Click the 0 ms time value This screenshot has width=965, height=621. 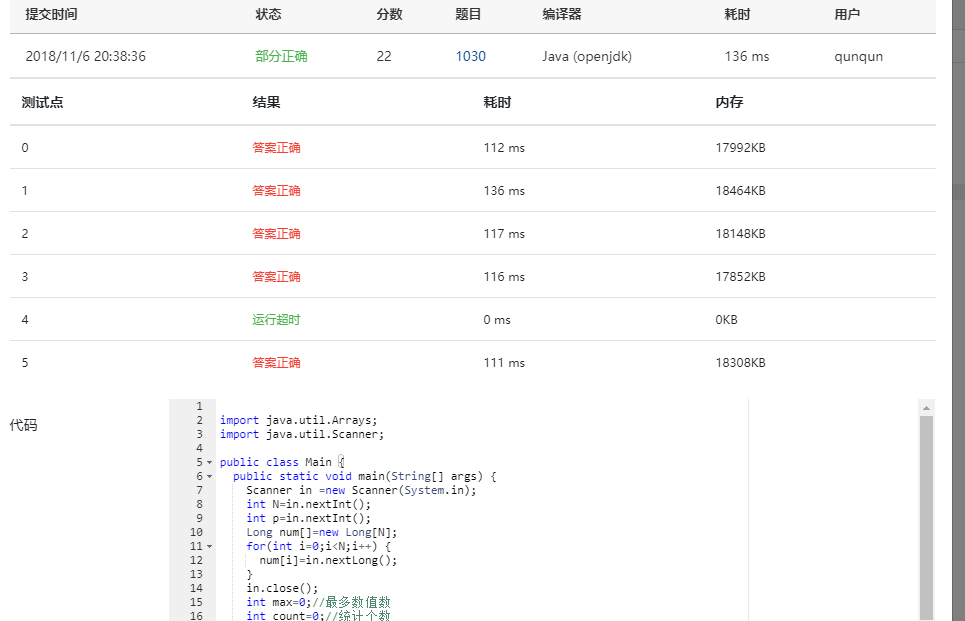coord(497,320)
